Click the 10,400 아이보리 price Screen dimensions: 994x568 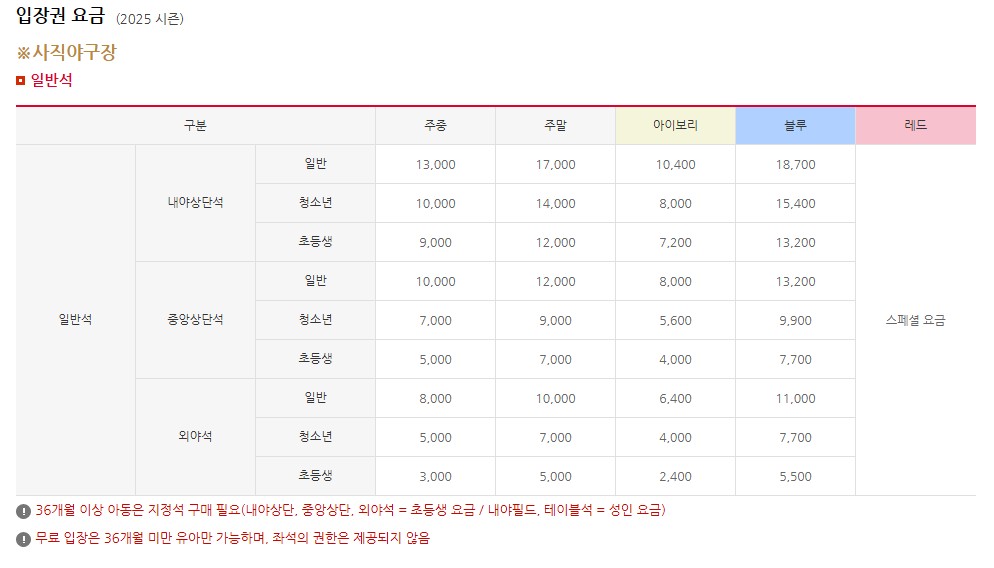[x=675, y=165]
